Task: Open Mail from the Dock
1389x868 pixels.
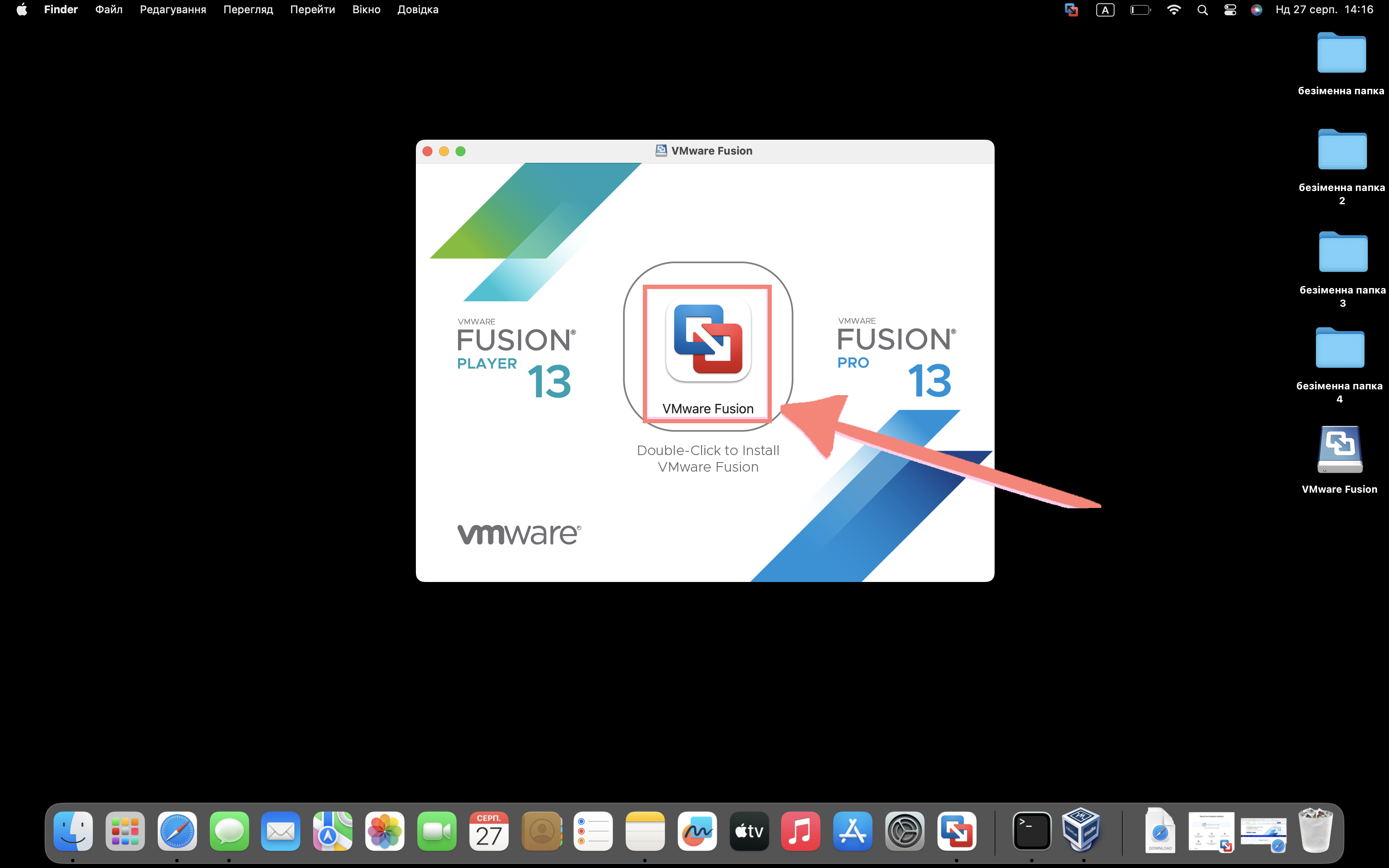Action: coord(281,831)
